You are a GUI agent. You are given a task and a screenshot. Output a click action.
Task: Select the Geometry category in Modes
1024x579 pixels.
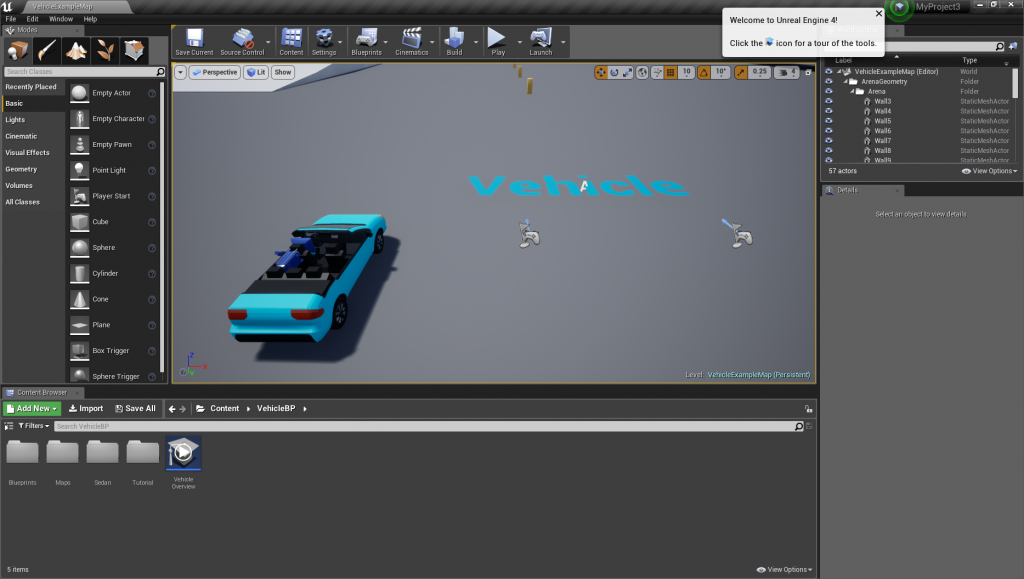point(21,169)
